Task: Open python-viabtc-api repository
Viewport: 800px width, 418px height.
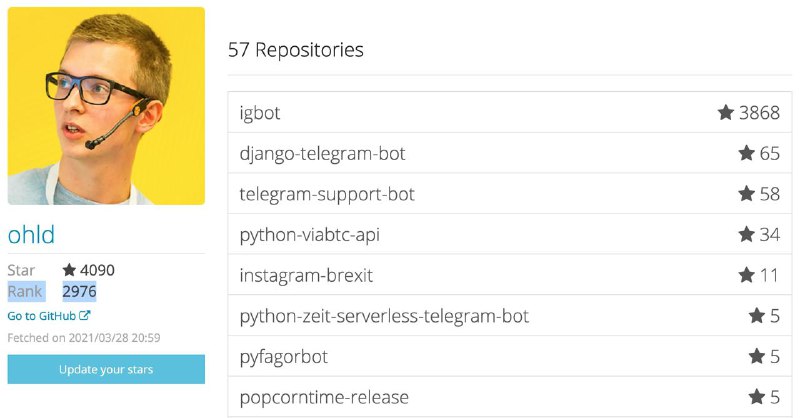Action: point(310,235)
